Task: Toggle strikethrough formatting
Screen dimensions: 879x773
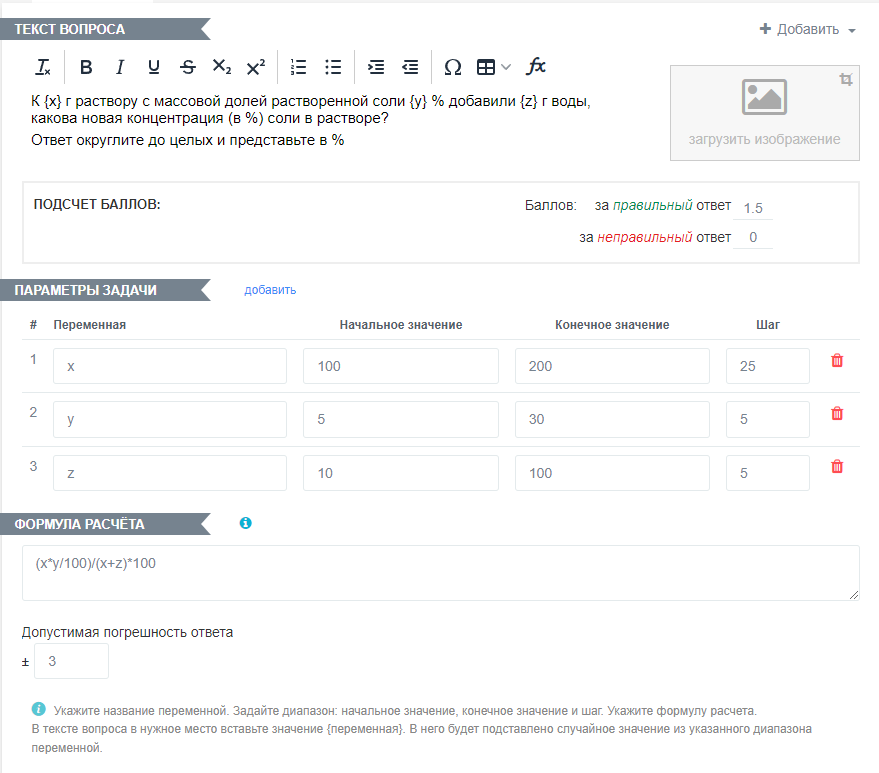Action: point(188,67)
